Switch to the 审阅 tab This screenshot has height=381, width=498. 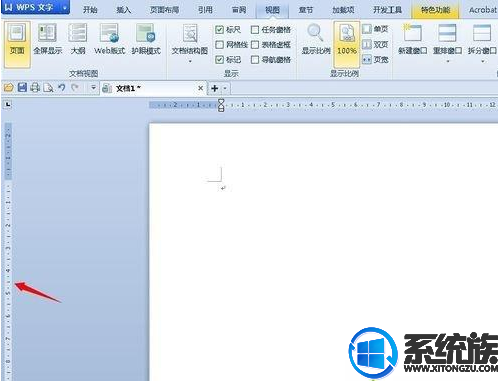pyautogui.click(x=239, y=10)
